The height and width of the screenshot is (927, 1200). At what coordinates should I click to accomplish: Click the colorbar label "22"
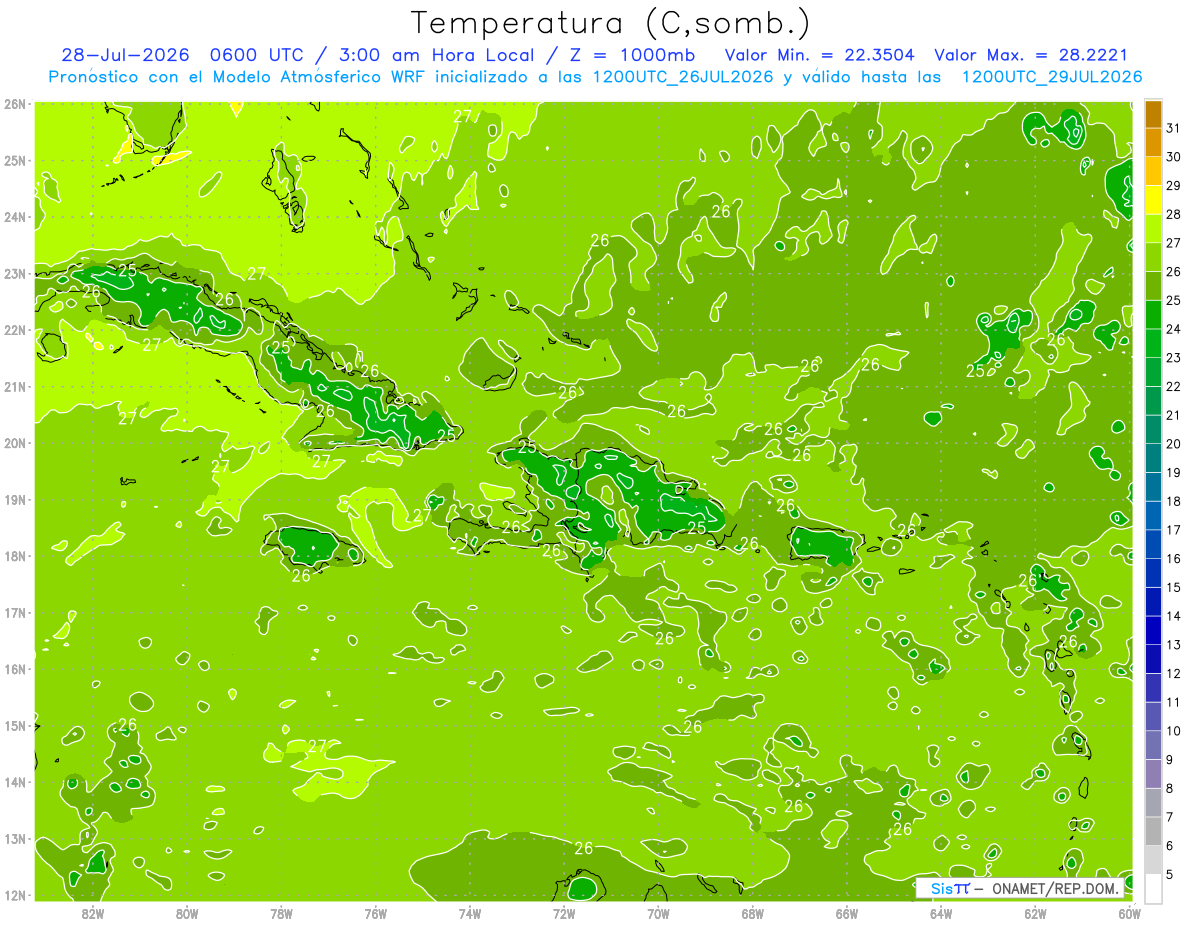click(1173, 386)
